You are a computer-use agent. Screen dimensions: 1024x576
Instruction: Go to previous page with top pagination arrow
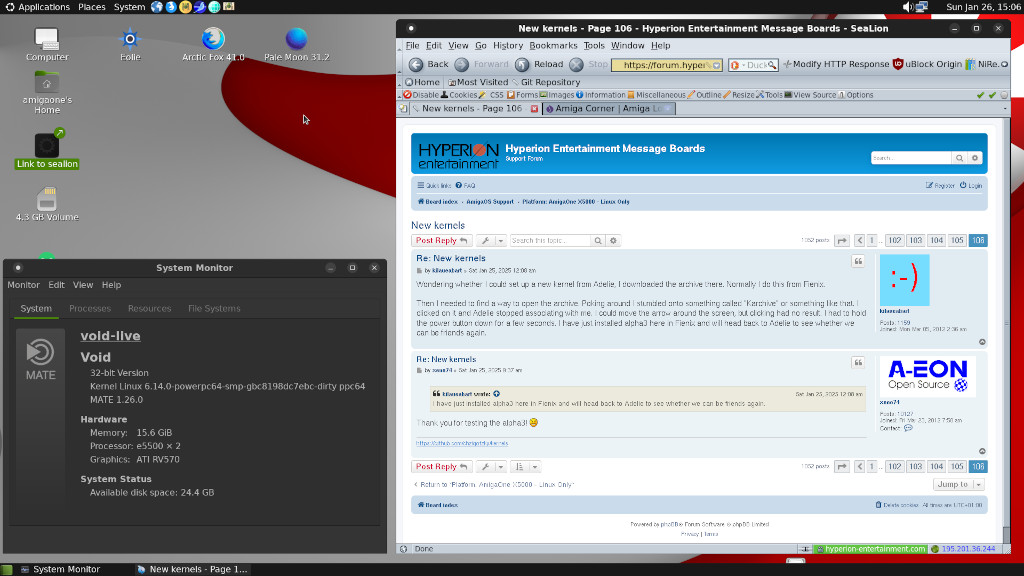coord(859,240)
